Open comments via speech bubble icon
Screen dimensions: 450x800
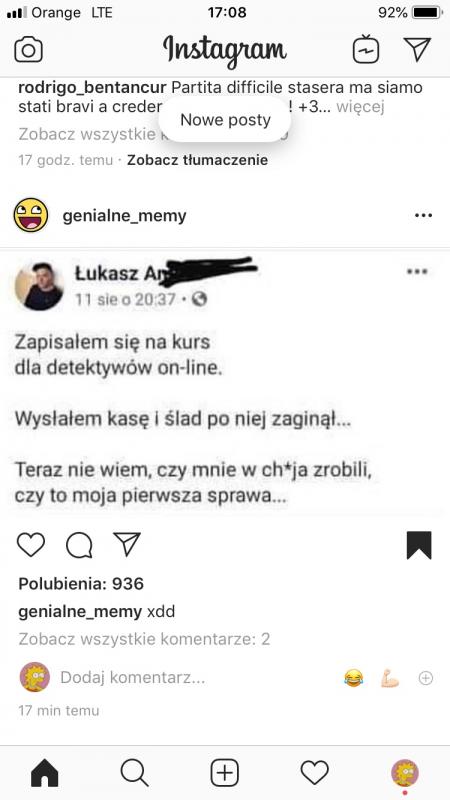[79, 545]
